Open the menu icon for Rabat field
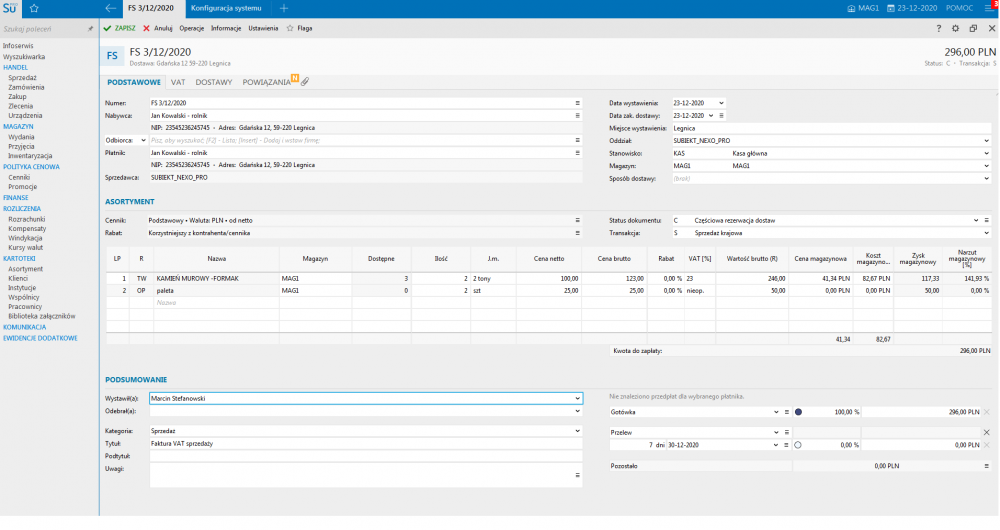This screenshot has width=1000, height=530. [578, 233]
